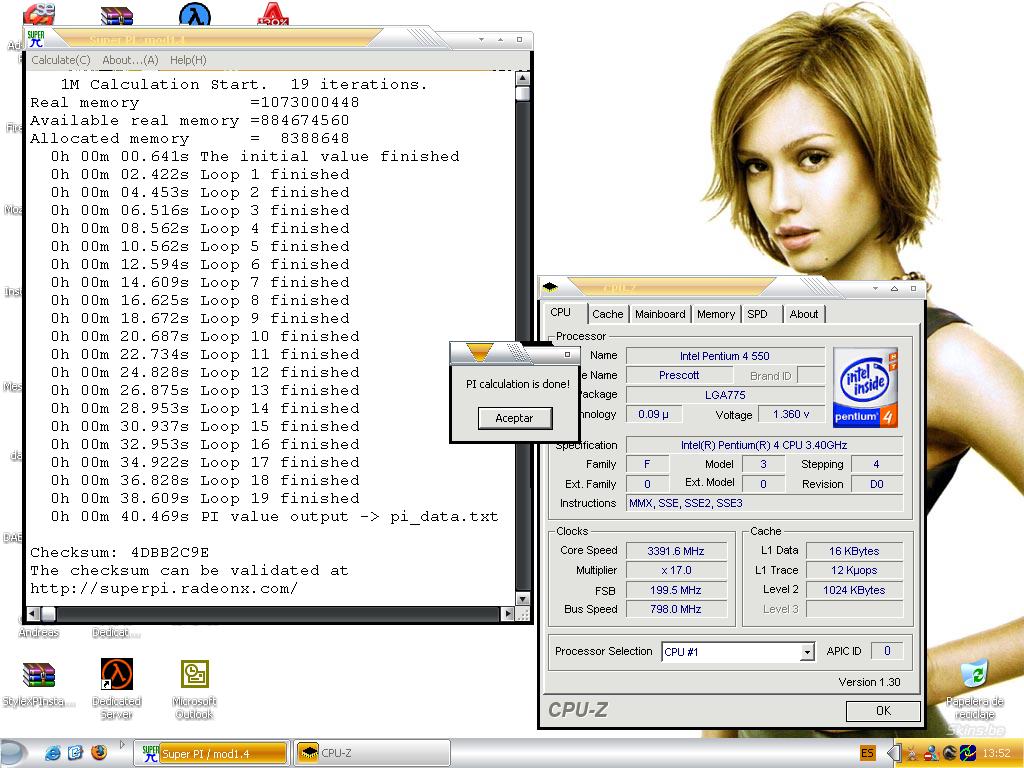Image resolution: width=1024 pixels, height=768 pixels.
Task: Click the Voltage 1.360 v field
Action: point(791,415)
